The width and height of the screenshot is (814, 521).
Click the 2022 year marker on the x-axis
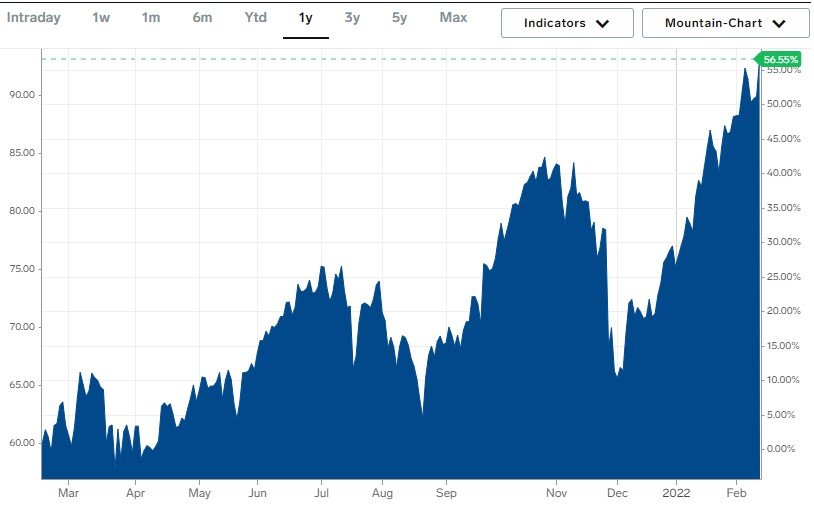tap(677, 493)
